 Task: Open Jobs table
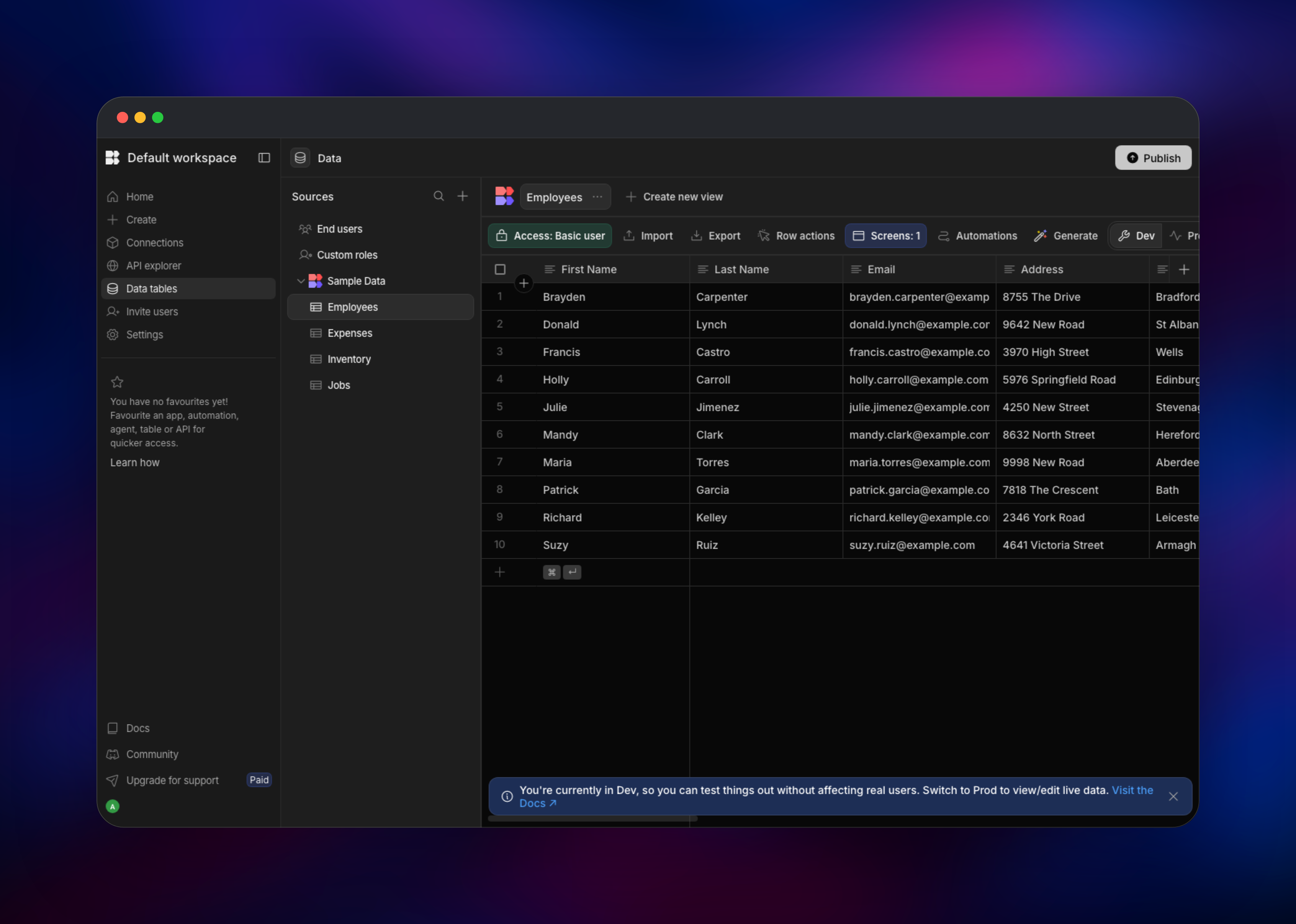(x=380, y=385)
